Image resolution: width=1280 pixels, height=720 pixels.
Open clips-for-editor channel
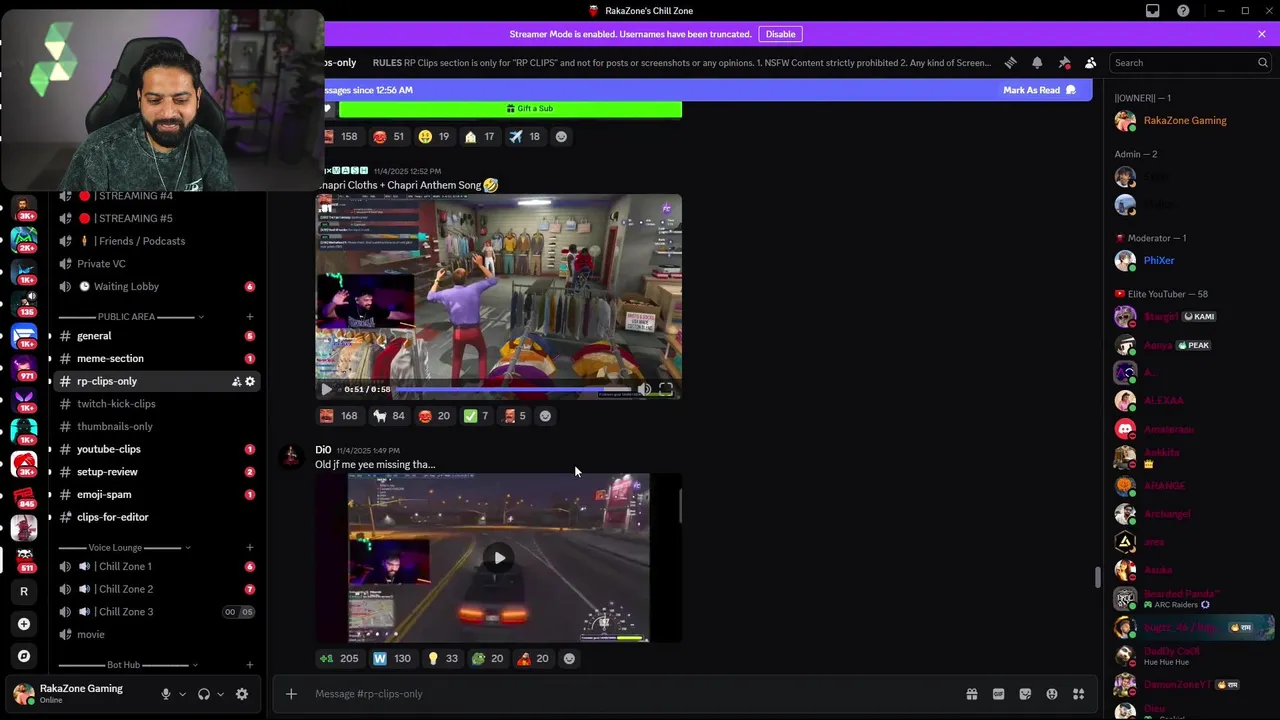156,517
